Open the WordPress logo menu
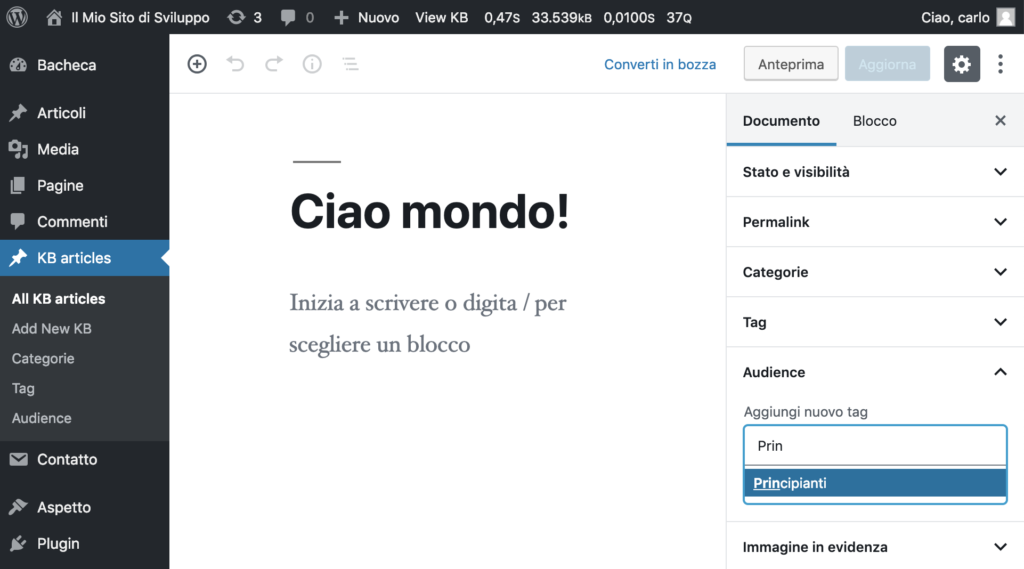The image size is (1024, 569). (17, 17)
